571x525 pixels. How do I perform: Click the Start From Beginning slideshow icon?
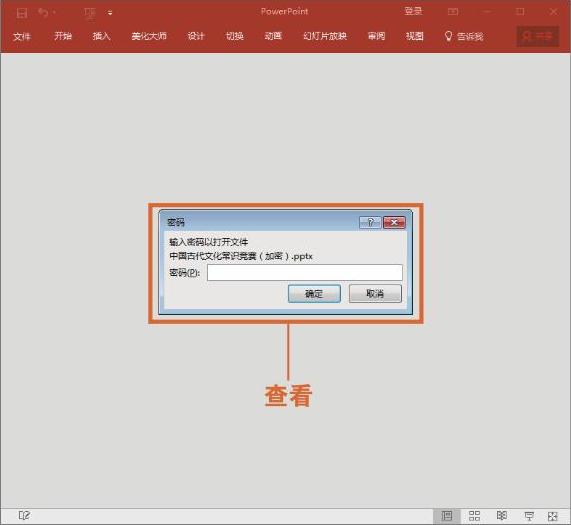[x=90, y=13]
